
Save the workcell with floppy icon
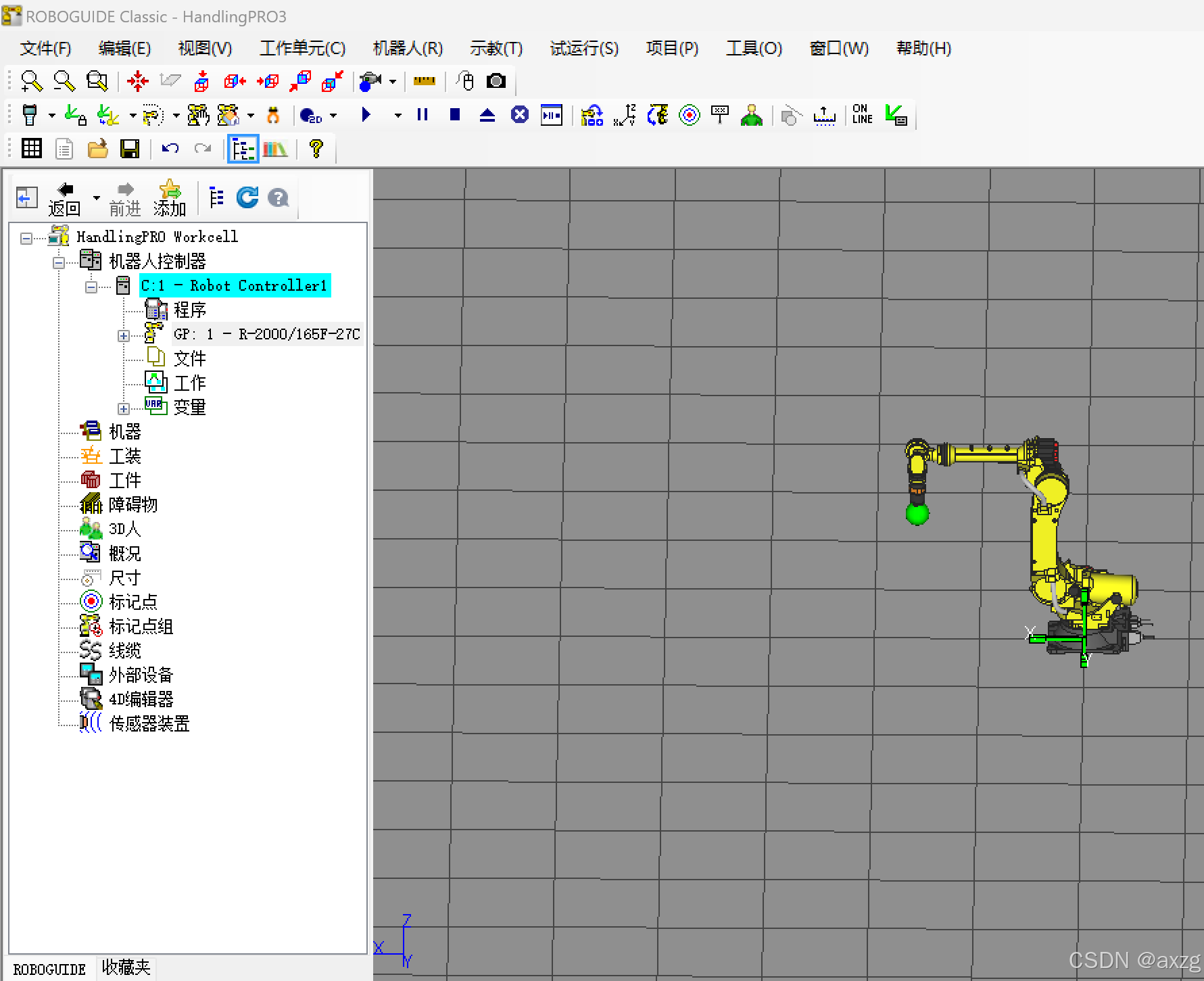point(130,149)
